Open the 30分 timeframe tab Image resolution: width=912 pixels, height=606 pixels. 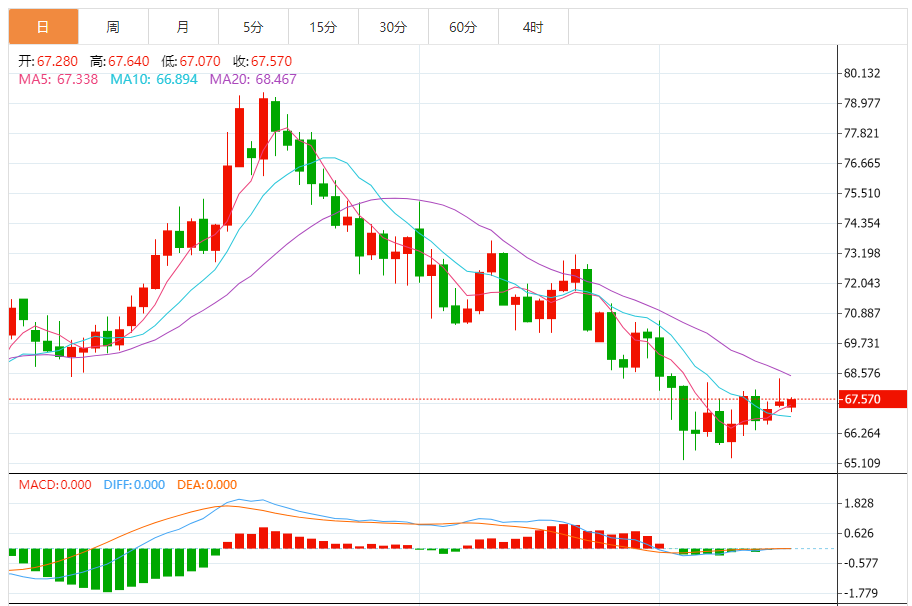coord(393,27)
